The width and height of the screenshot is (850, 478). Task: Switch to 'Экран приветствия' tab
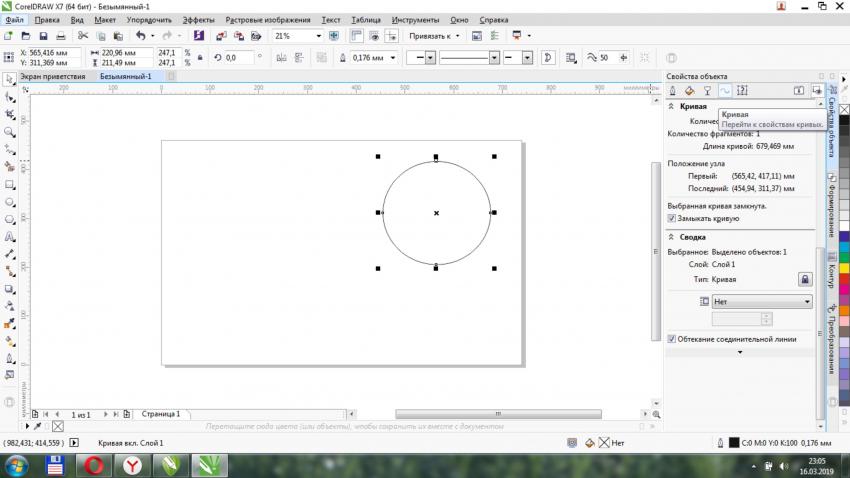click(53, 76)
